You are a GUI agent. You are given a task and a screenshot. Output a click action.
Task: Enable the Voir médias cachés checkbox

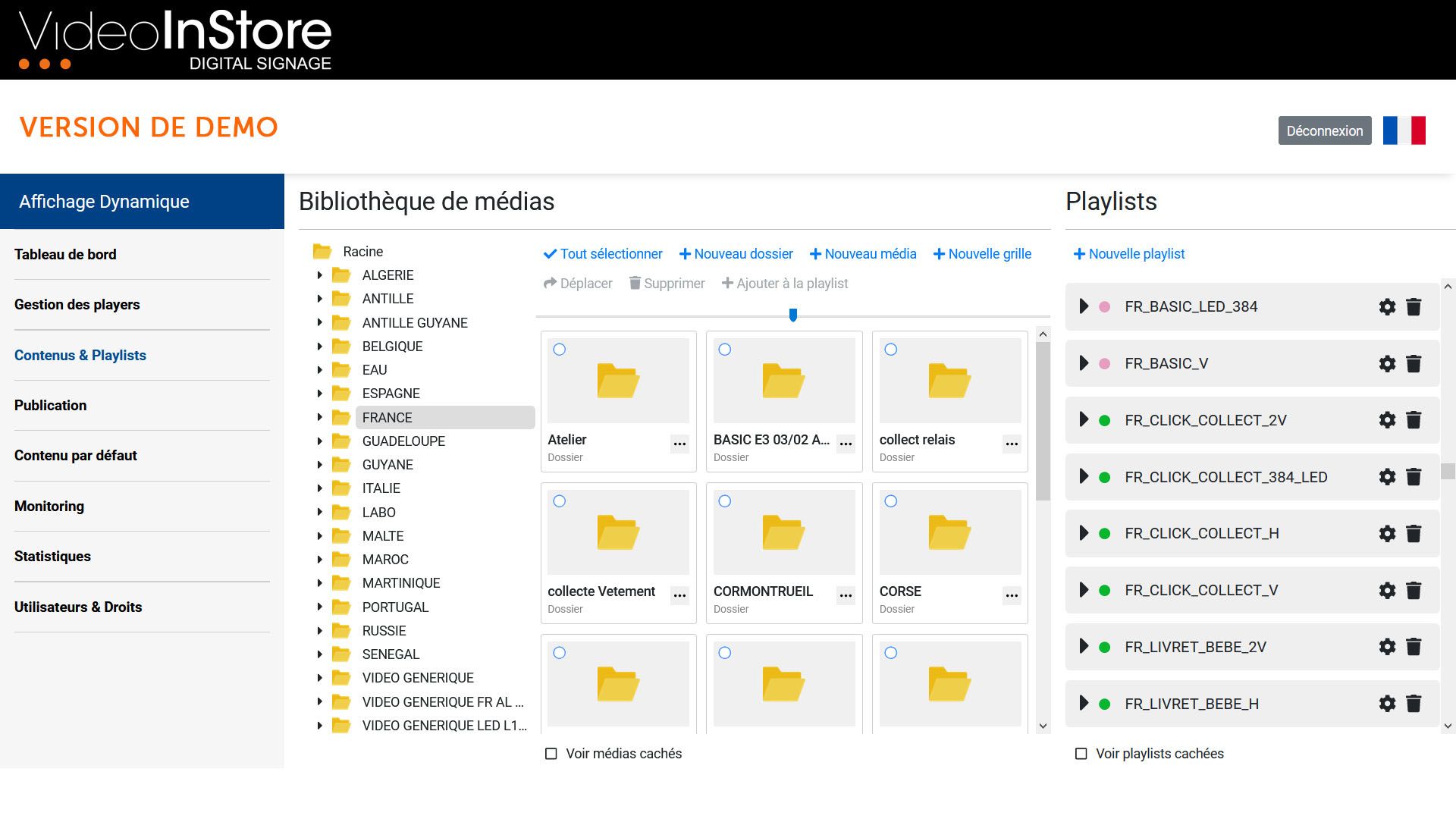coord(551,754)
